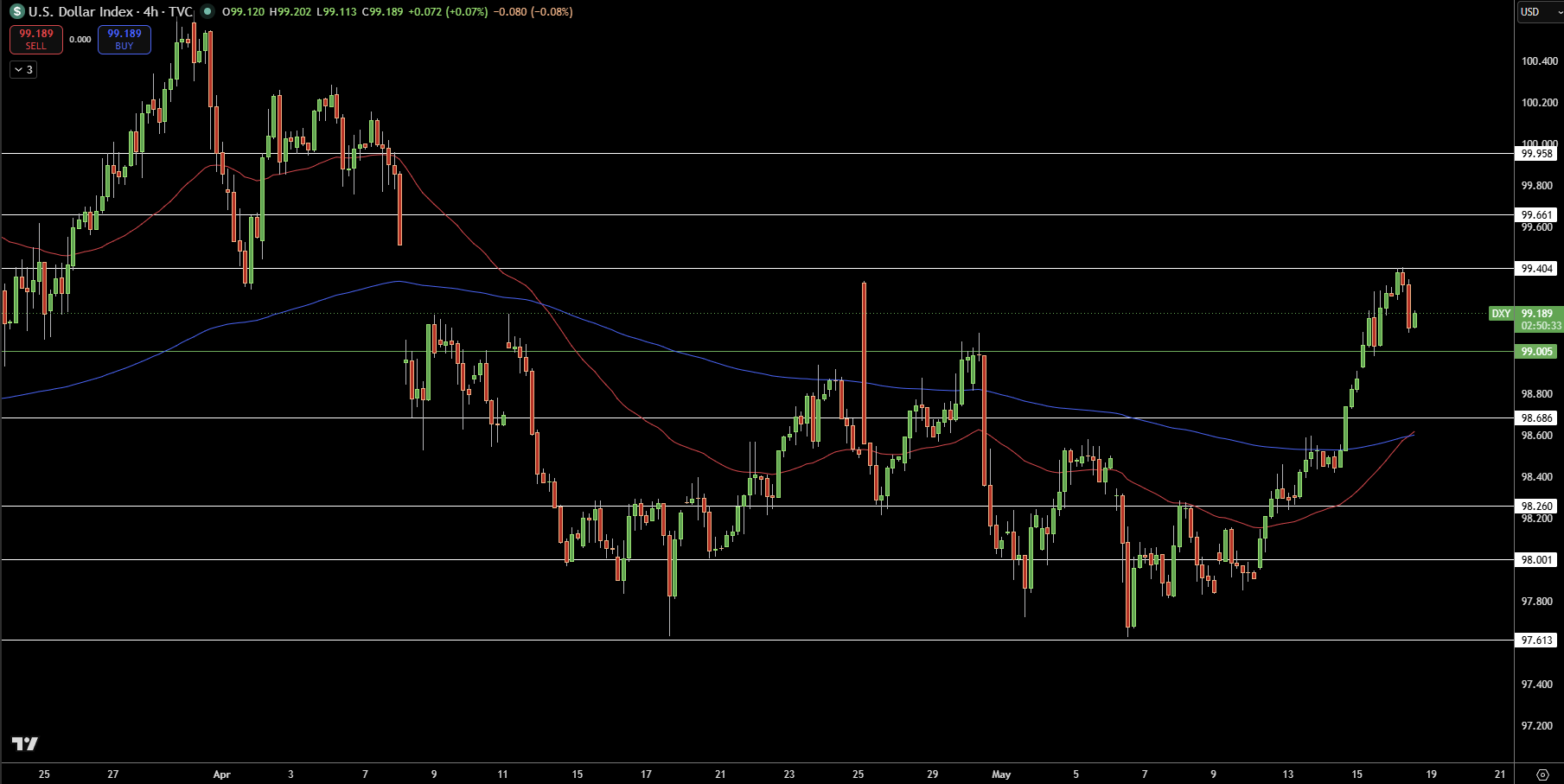This screenshot has height=784, width=1564.
Task: Click the +0.072 (+0.07%) change value
Action: pyautogui.click(x=448, y=12)
